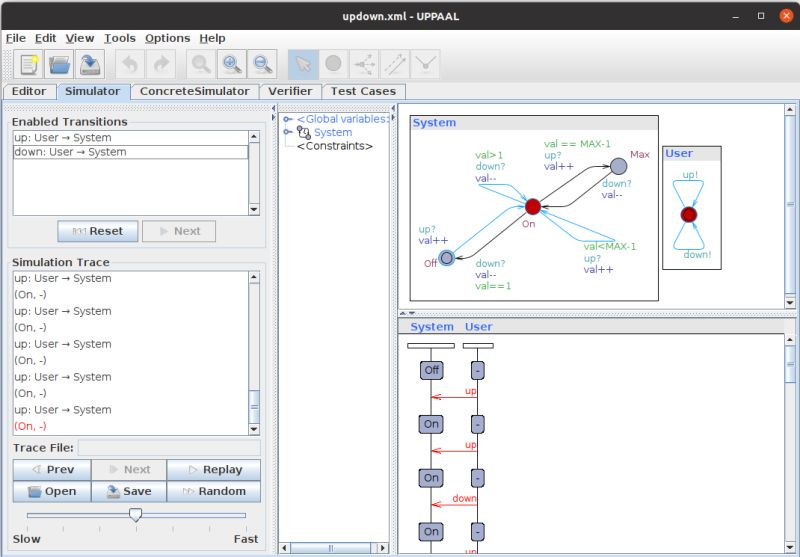This screenshot has height=557, width=800.
Task: Click the Reset button
Action: 97,231
